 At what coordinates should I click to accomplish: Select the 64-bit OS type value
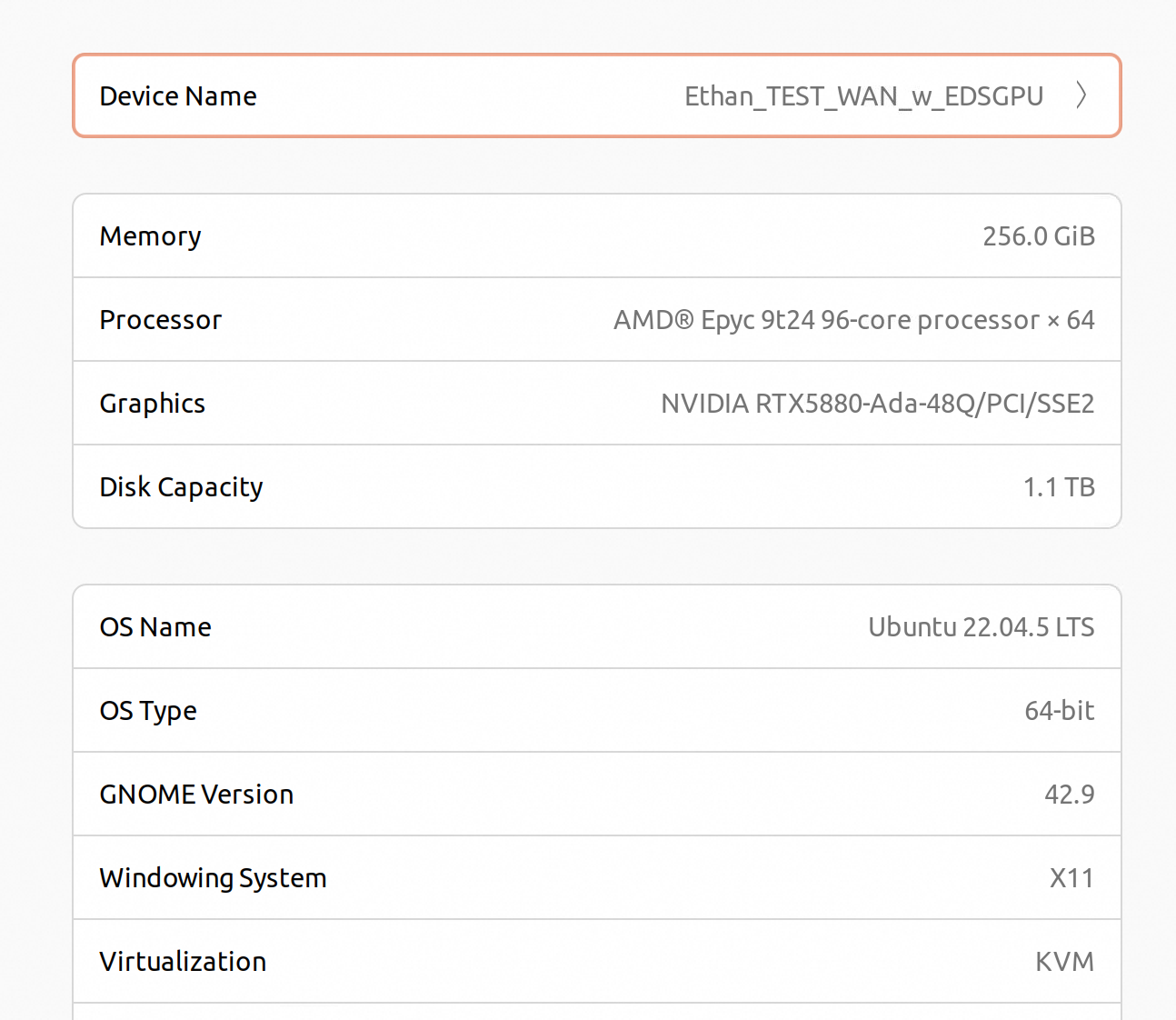[1059, 711]
